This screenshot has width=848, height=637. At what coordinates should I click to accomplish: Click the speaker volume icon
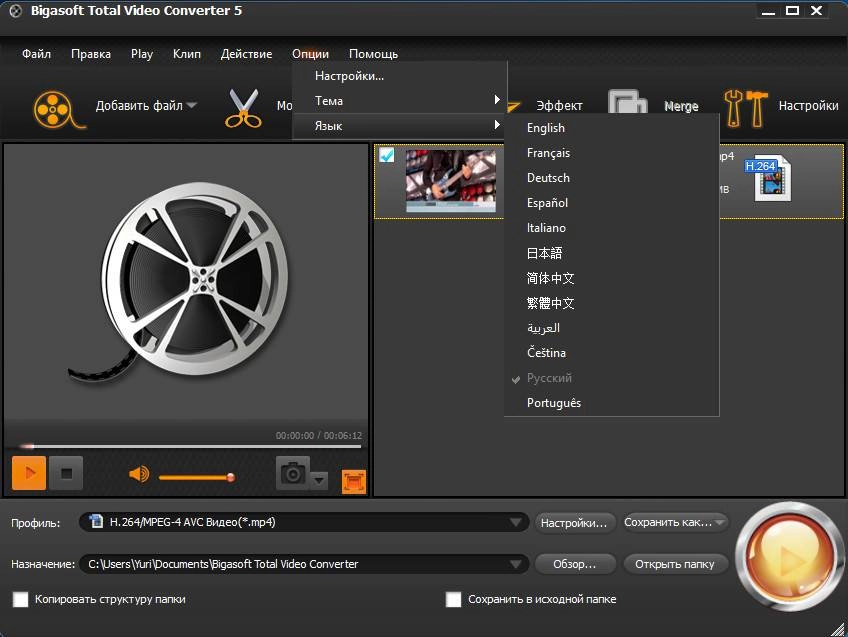pos(139,474)
